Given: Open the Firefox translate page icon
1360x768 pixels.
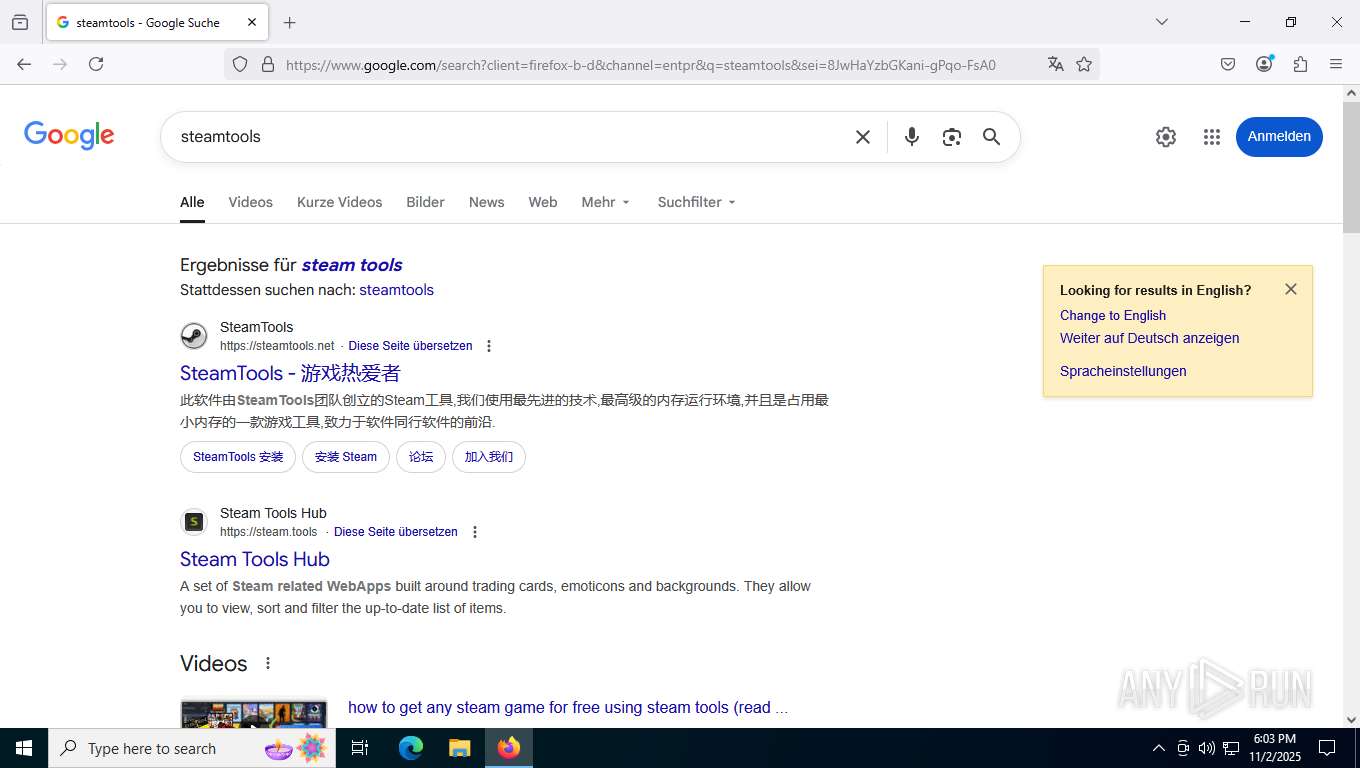Looking at the screenshot, I should point(1055,64).
